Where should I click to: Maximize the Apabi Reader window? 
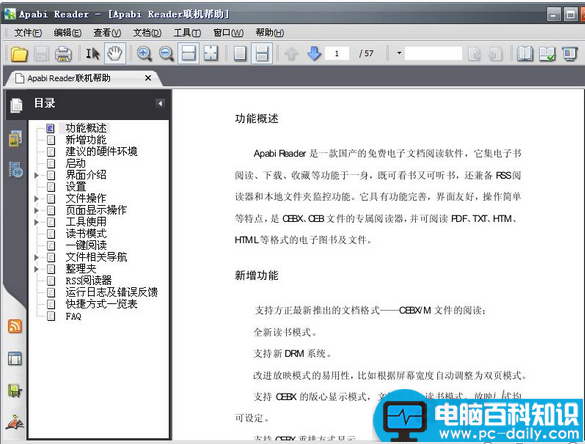point(570,15)
